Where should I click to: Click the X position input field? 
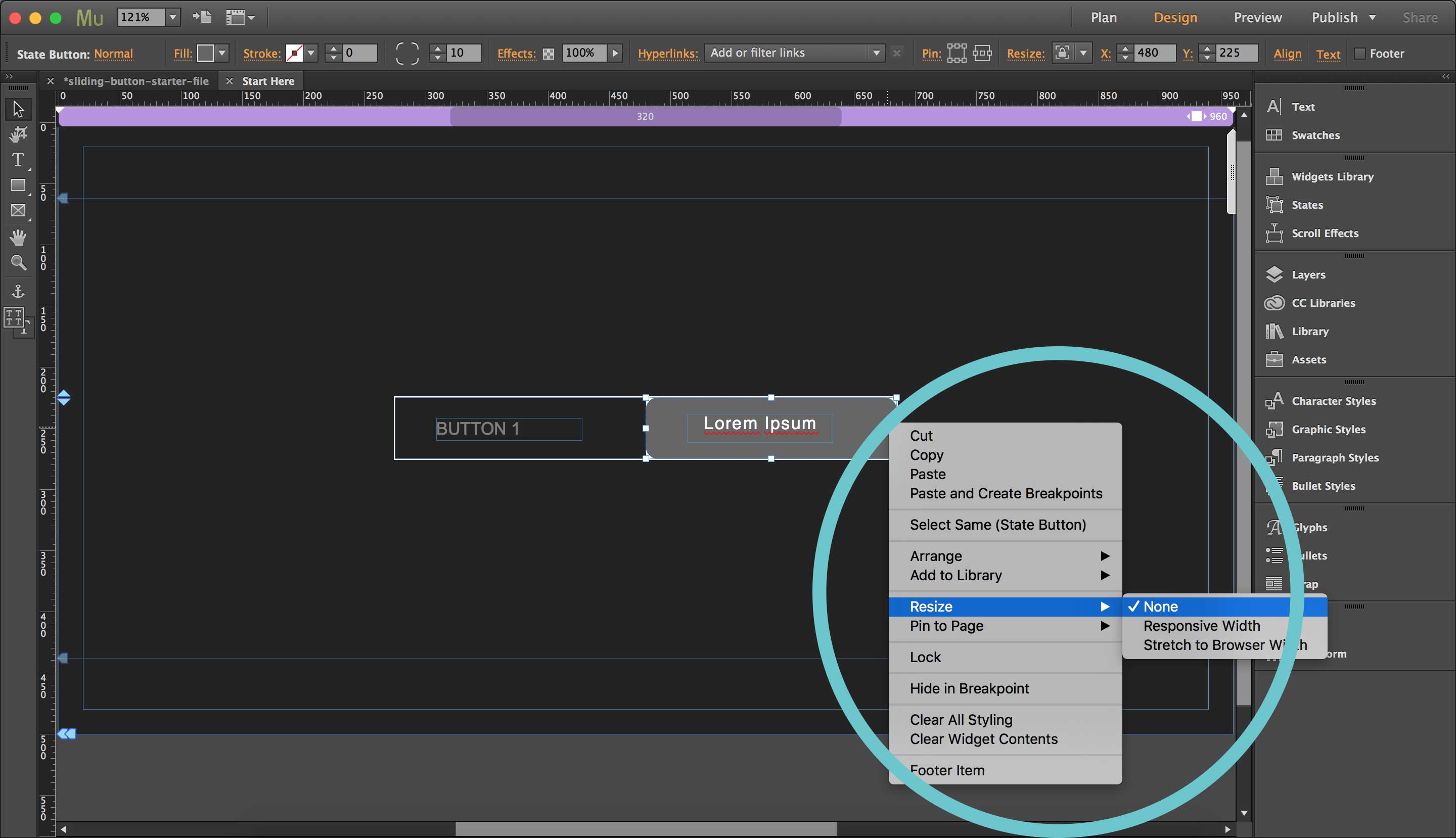1153,53
